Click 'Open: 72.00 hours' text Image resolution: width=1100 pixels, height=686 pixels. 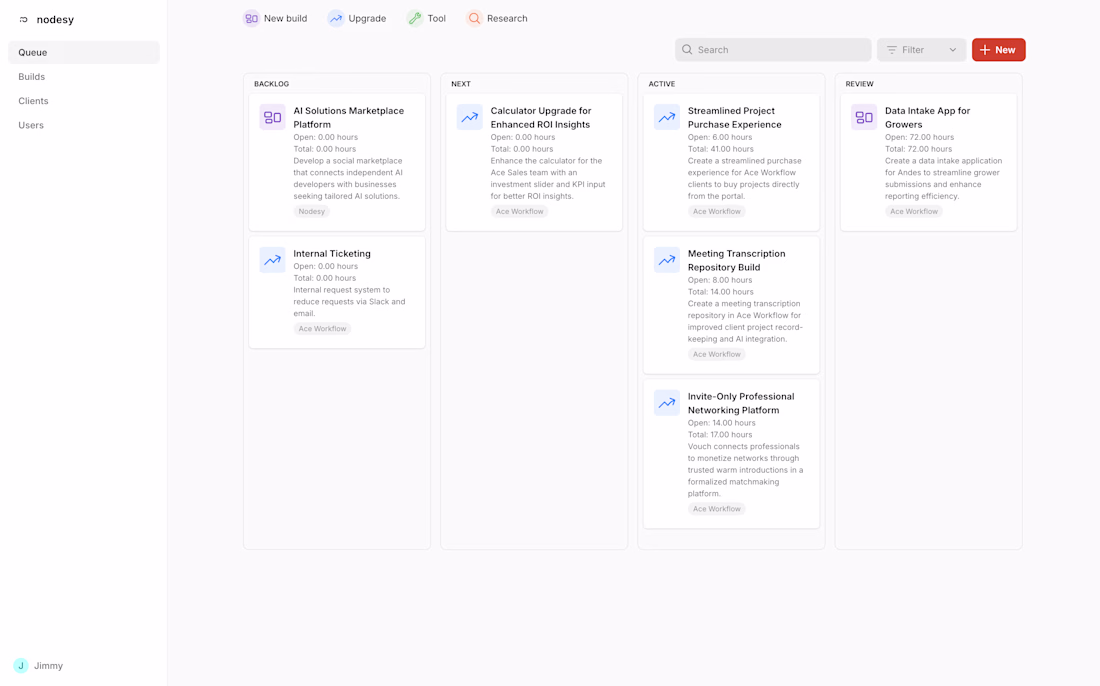tap(919, 137)
